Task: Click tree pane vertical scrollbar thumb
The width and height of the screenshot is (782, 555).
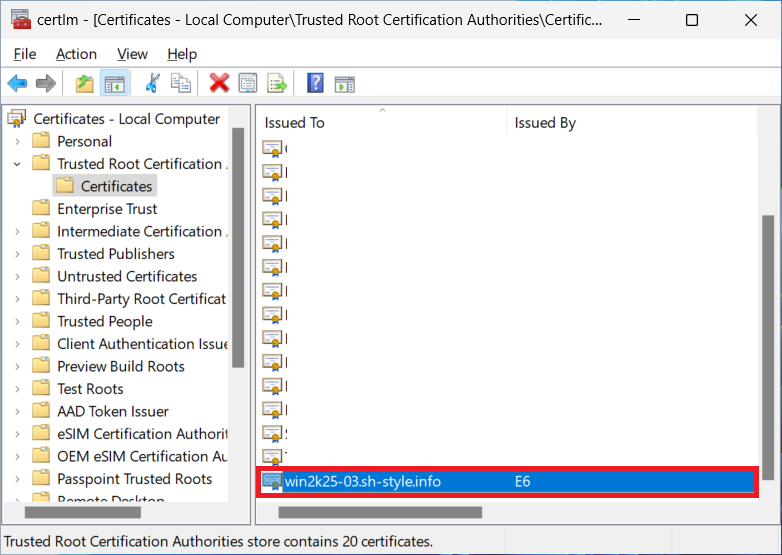Action: click(x=238, y=248)
